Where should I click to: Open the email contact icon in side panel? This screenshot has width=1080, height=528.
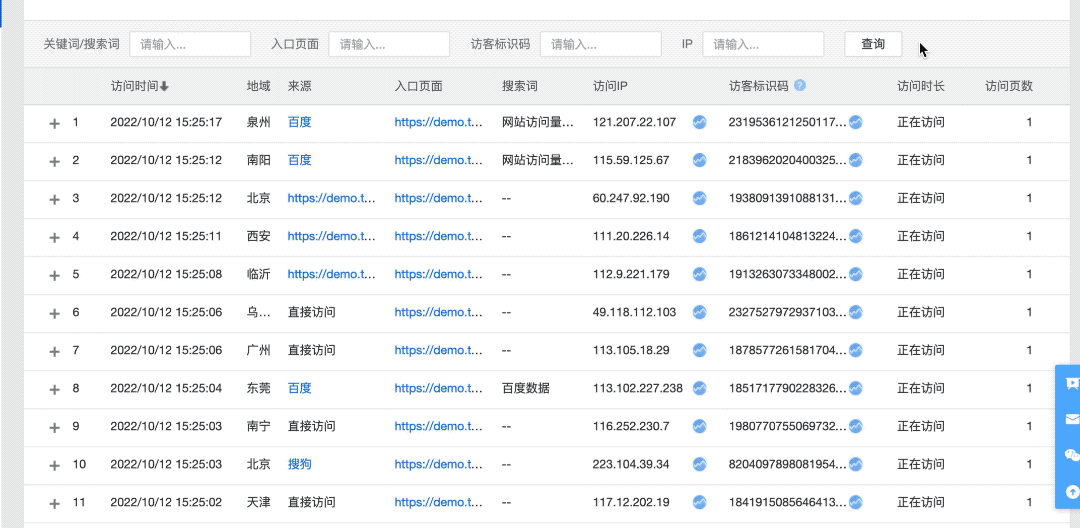pyautogui.click(x=1072, y=419)
